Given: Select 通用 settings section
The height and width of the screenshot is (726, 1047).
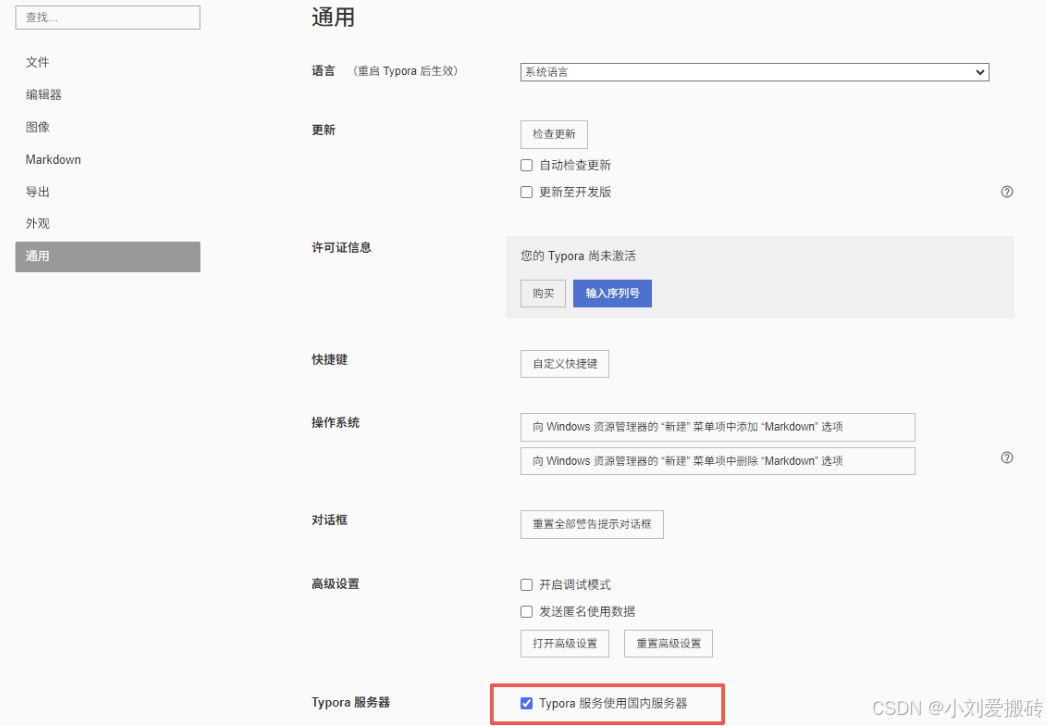Looking at the screenshot, I should coord(108,256).
